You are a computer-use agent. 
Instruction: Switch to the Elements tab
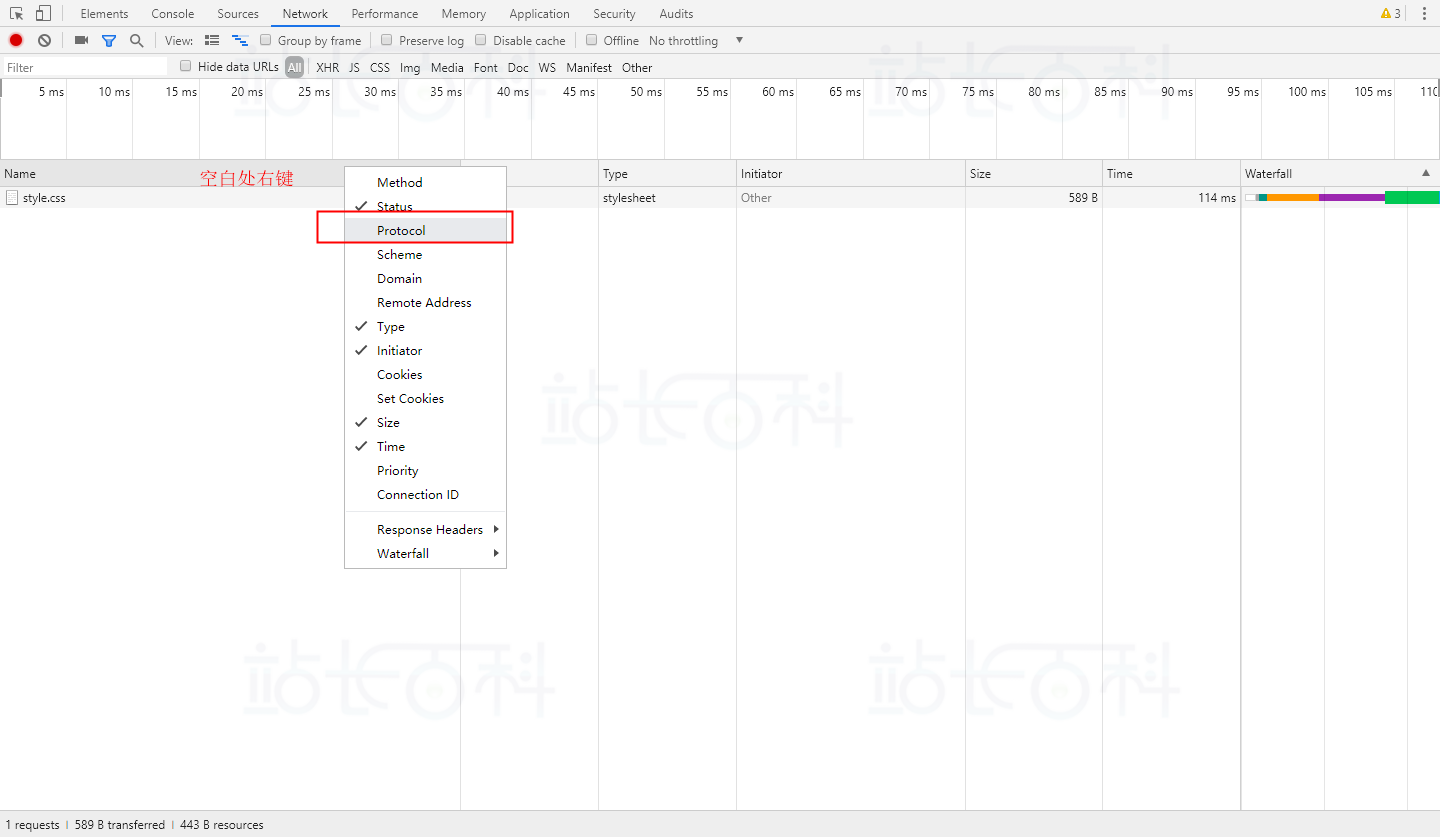coord(104,14)
